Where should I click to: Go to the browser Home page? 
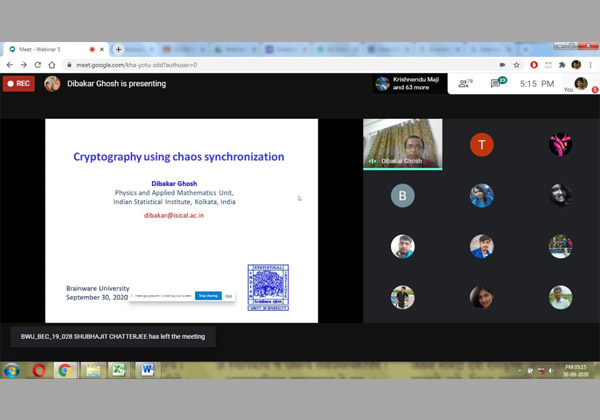[52, 65]
